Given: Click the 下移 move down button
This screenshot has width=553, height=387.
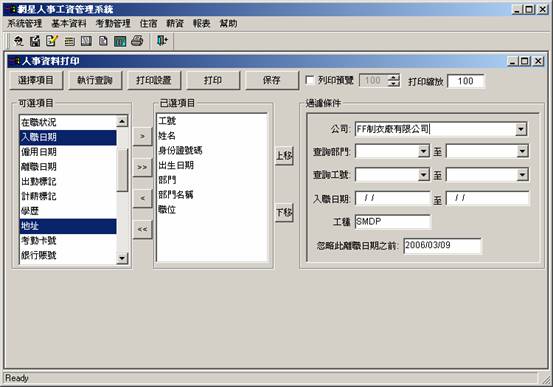Looking at the screenshot, I should (x=284, y=213).
